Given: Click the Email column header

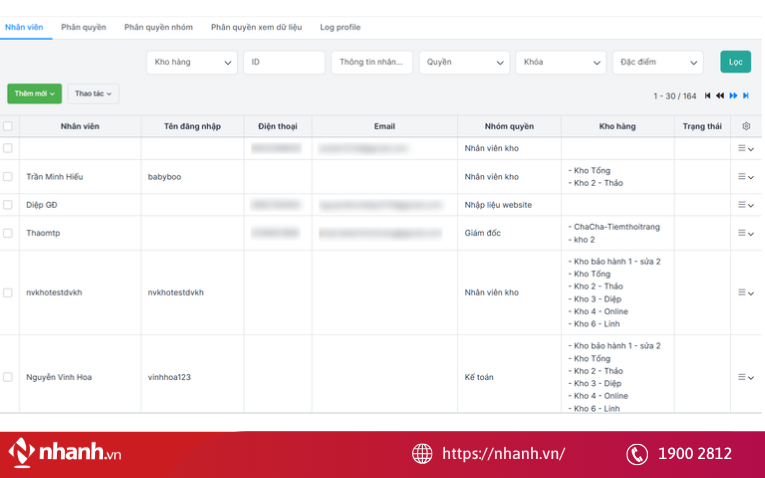Looking at the screenshot, I should tap(384, 126).
